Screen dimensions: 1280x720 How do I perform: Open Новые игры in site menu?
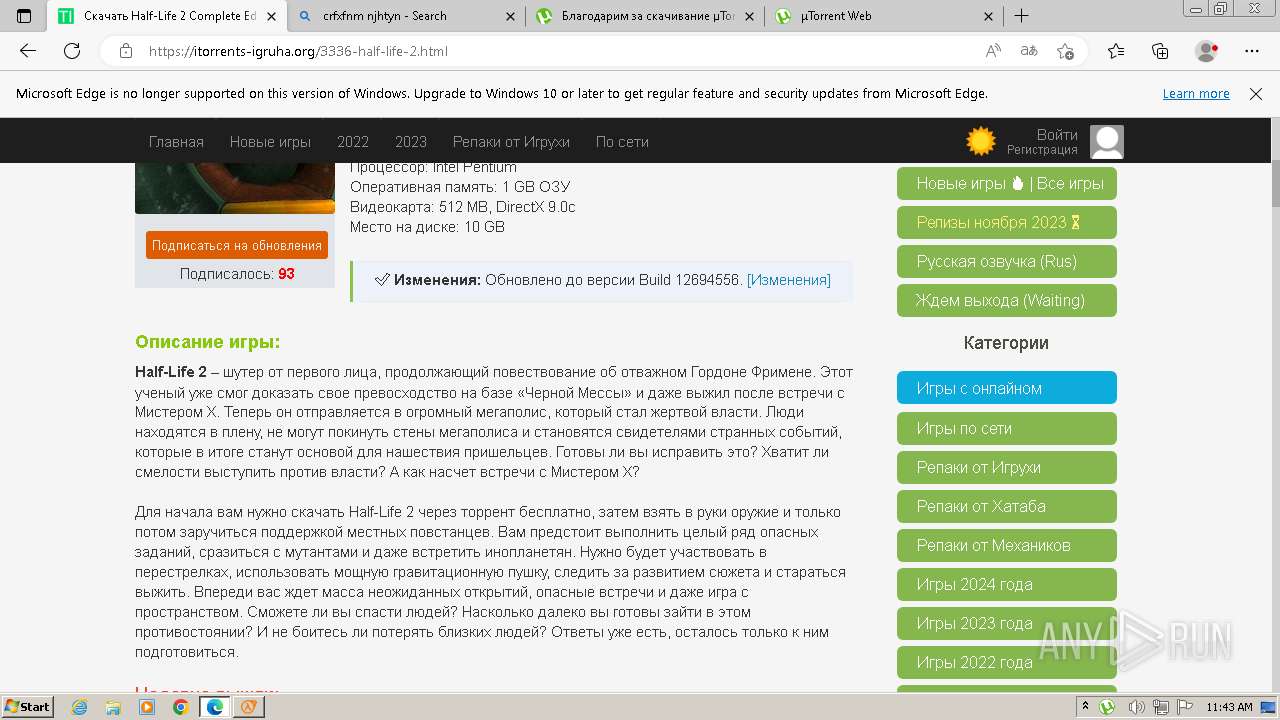[x=270, y=142]
